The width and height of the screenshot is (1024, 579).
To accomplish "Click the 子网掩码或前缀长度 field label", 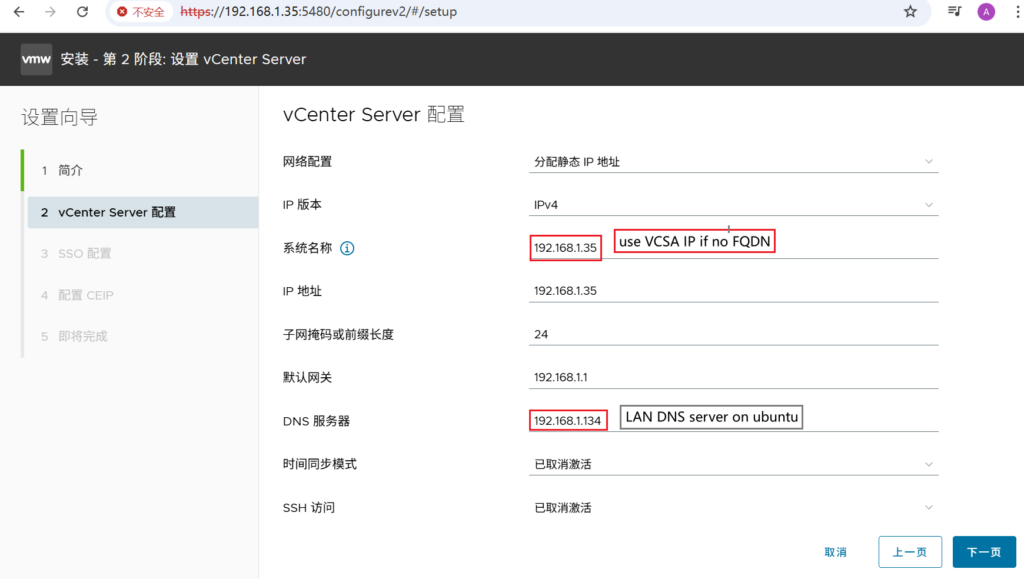I will [338, 334].
